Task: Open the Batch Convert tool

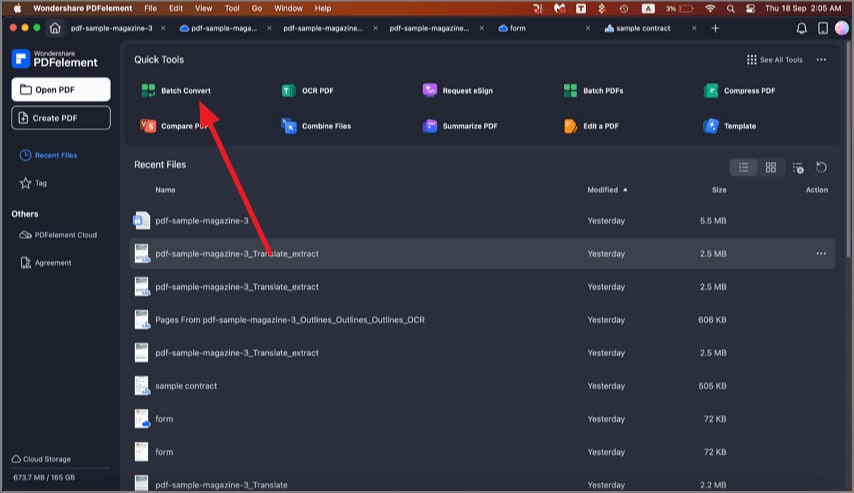Action: tap(176, 90)
